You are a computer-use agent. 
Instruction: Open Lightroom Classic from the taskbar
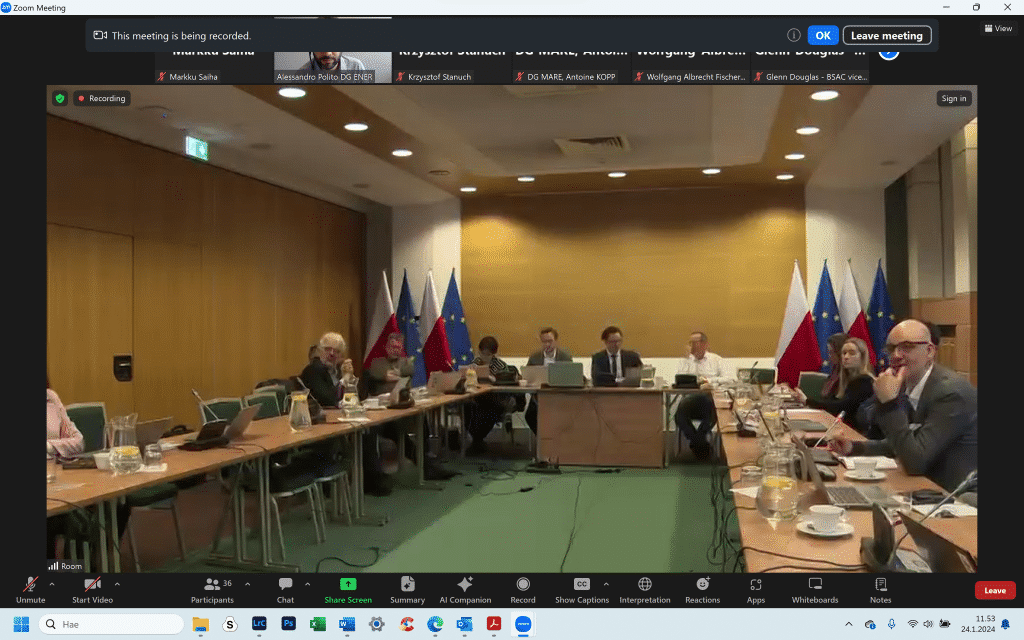click(x=259, y=624)
